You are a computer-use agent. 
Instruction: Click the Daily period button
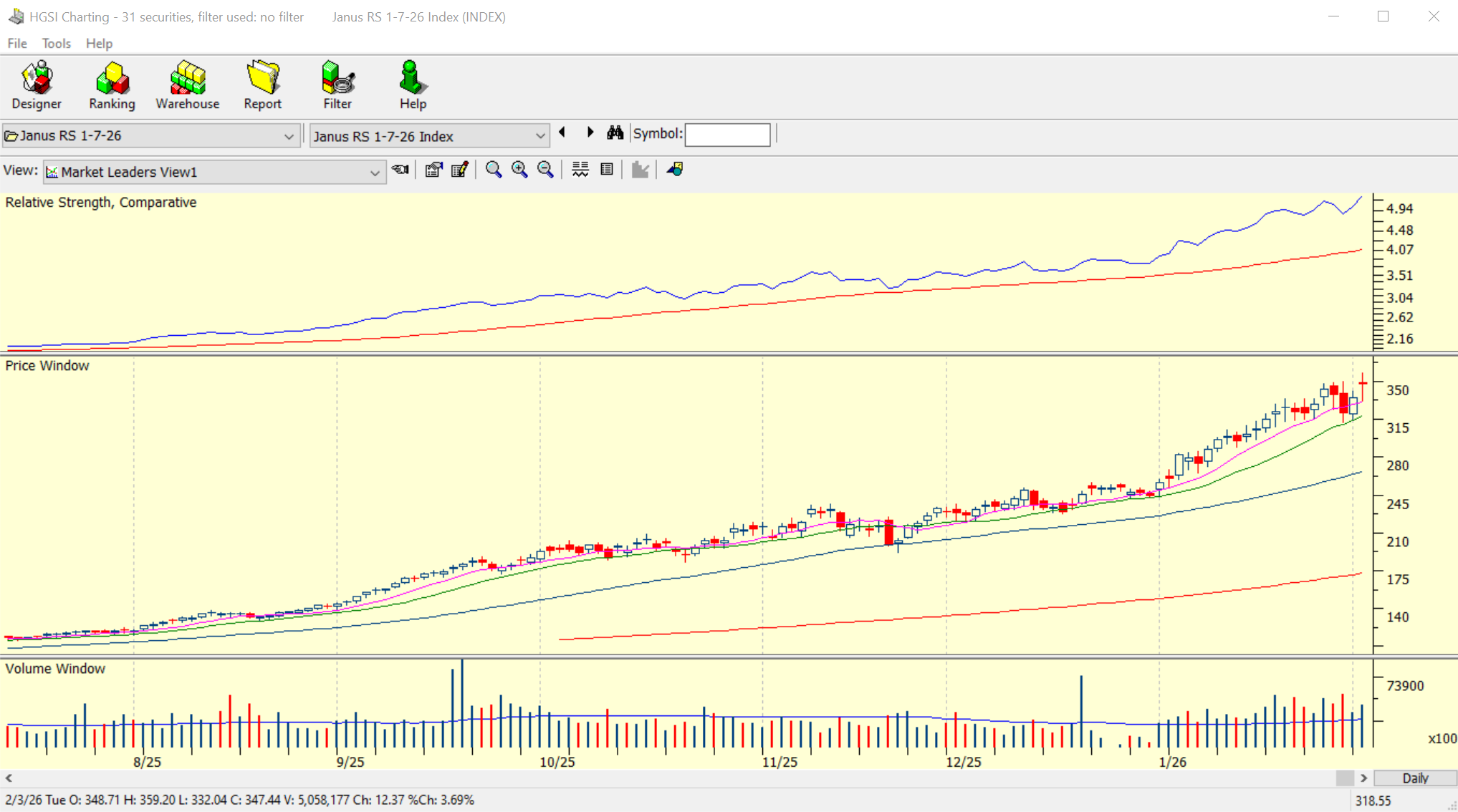[x=1415, y=778]
